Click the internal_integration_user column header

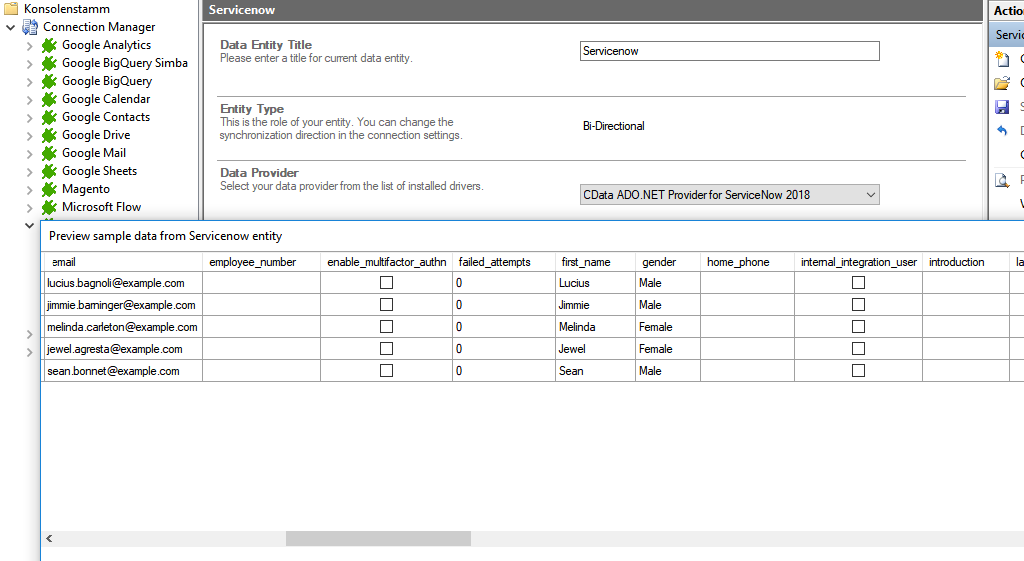point(859,262)
